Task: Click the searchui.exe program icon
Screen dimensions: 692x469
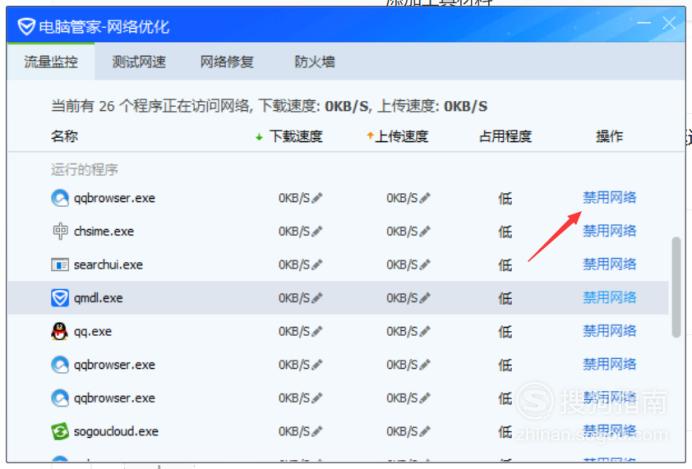Action: (60, 265)
